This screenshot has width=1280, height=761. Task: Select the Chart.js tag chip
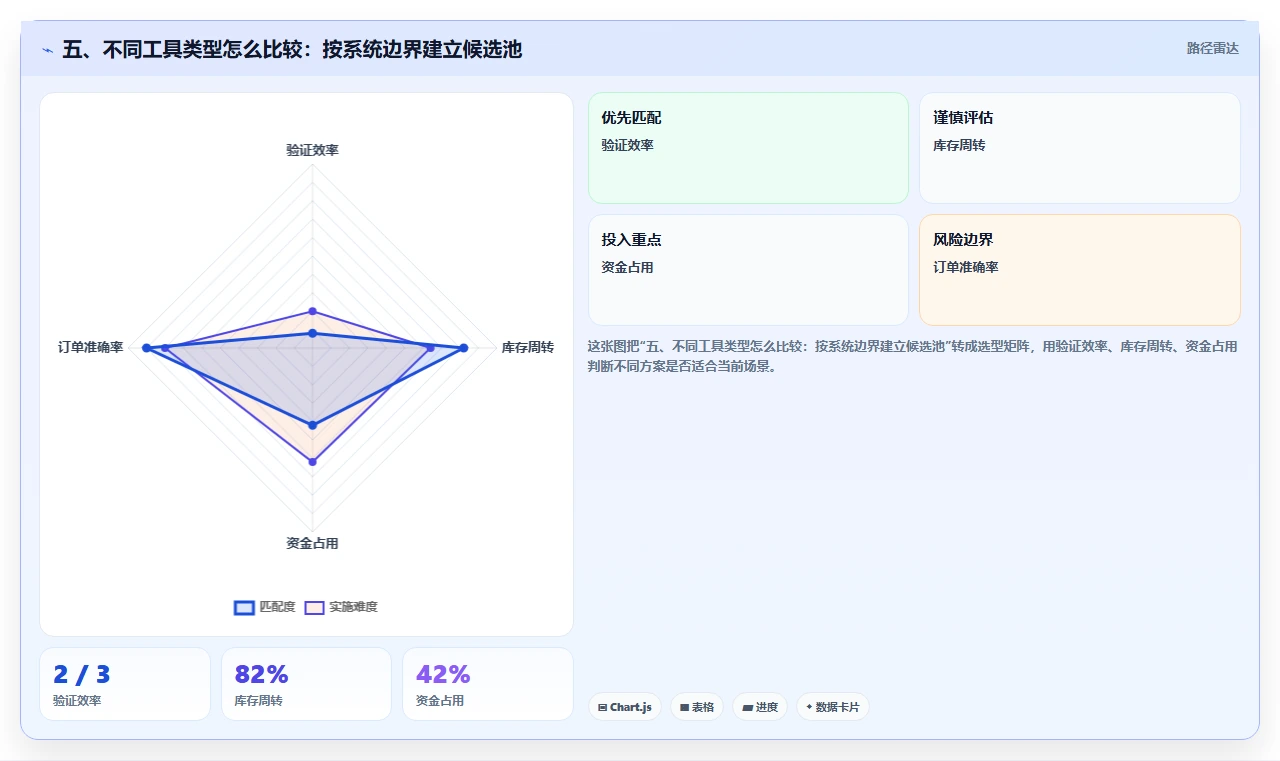(x=624, y=707)
